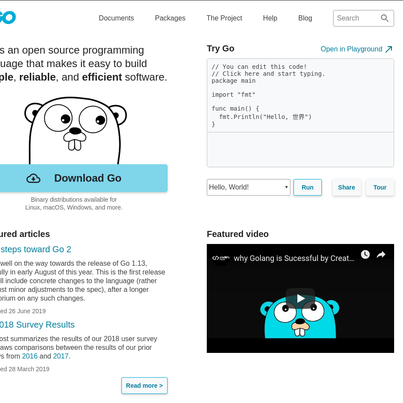The height and width of the screenshot is (403, 403).
Task: Click the fmt.Println code line
Action: coord(265,117)
